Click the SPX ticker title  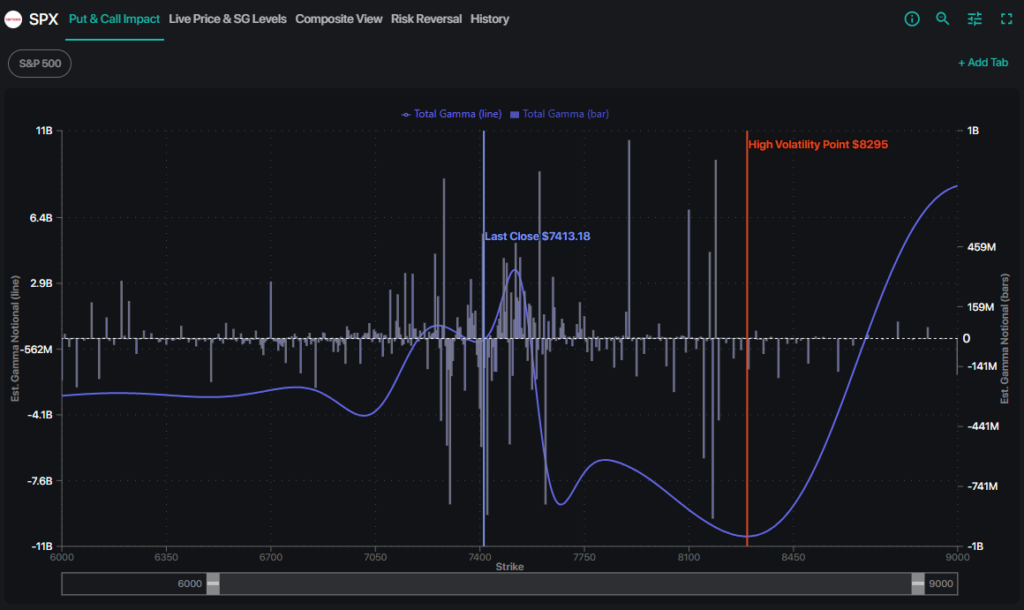pos(44,19)
